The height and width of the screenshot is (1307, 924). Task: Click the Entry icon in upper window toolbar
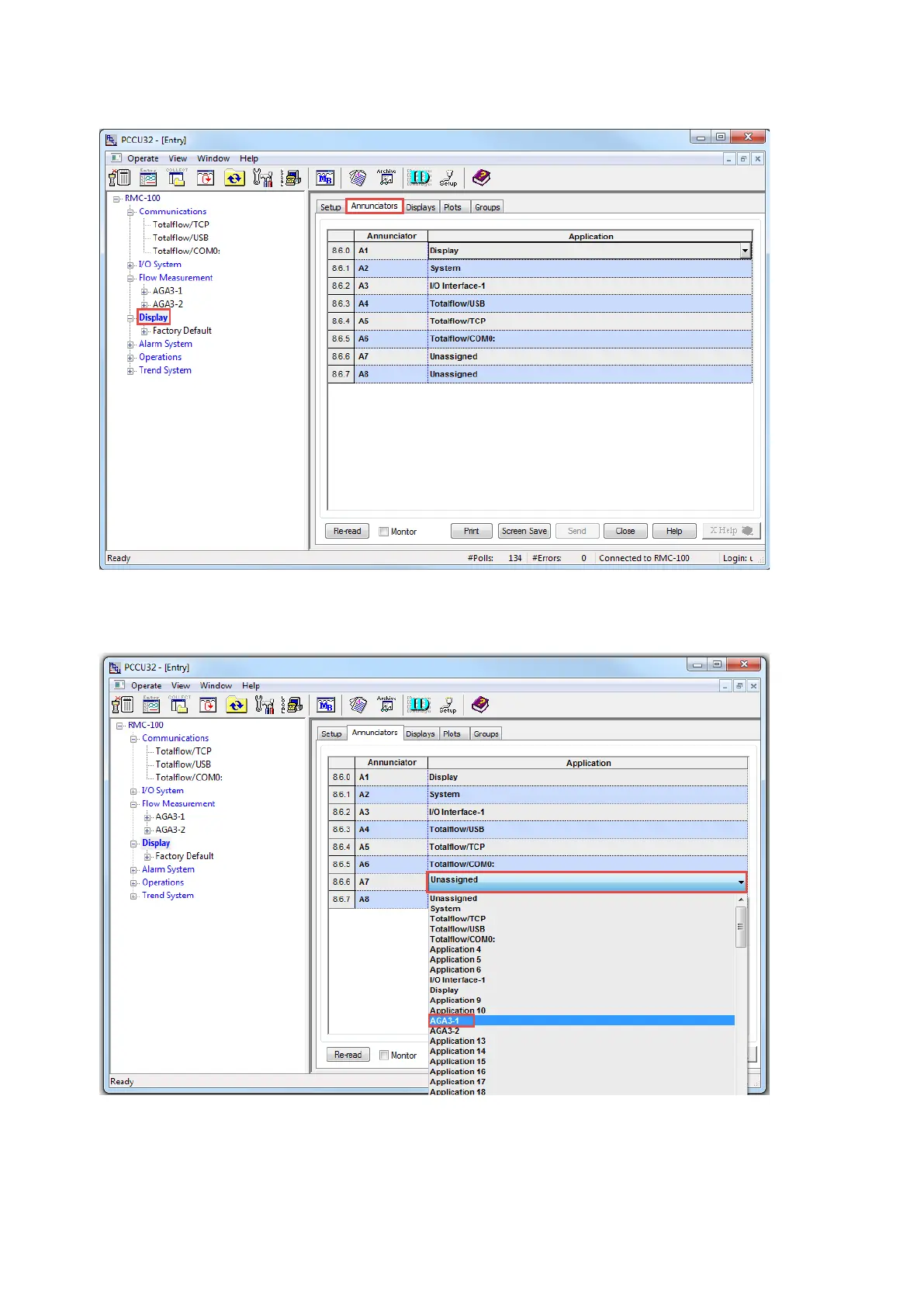(x=148, y=178)
